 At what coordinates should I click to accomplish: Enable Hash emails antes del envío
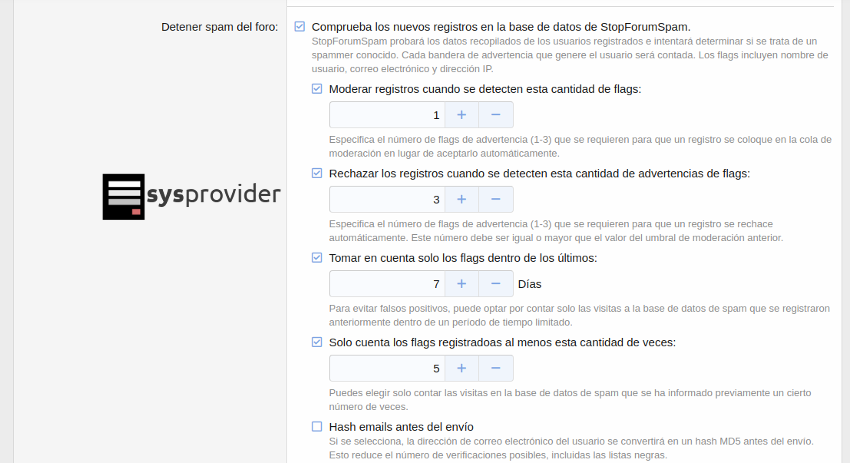pos(317,427)
